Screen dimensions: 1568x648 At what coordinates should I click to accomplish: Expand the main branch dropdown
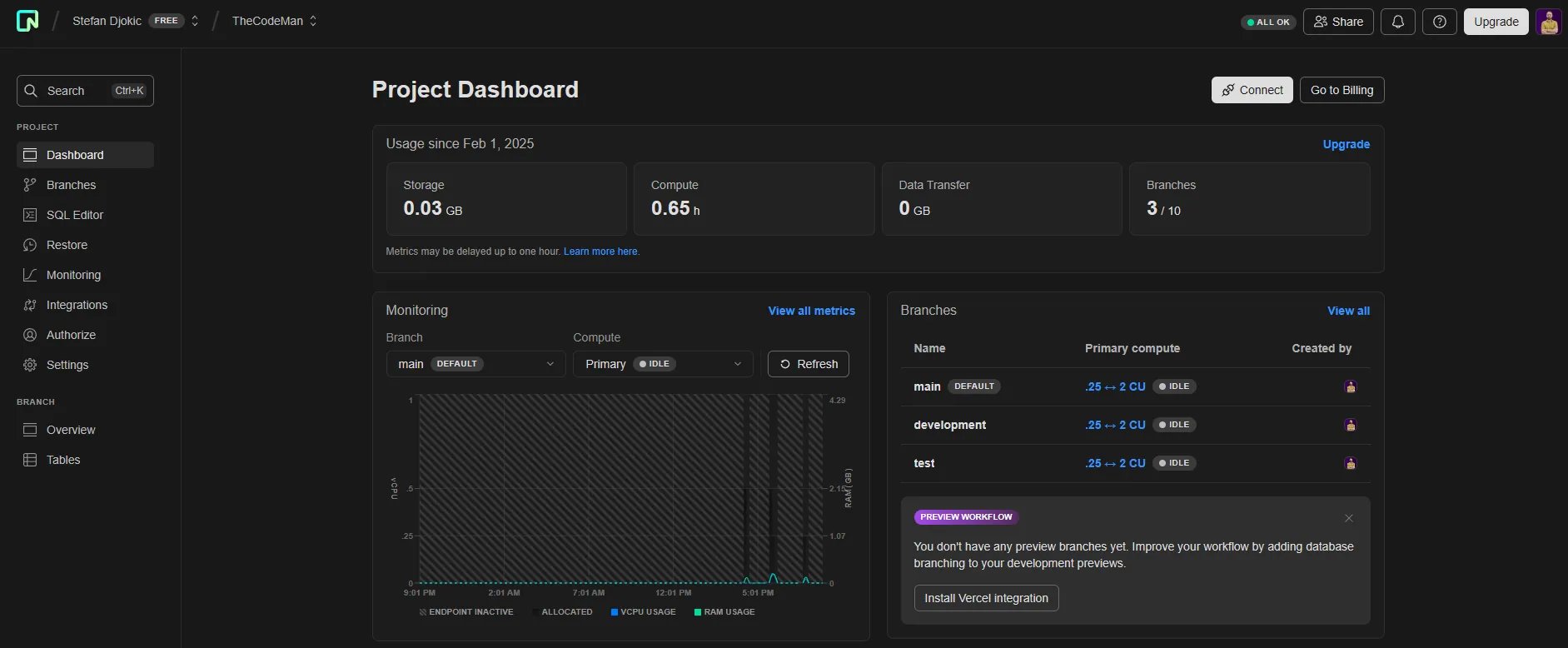(475, 364)
